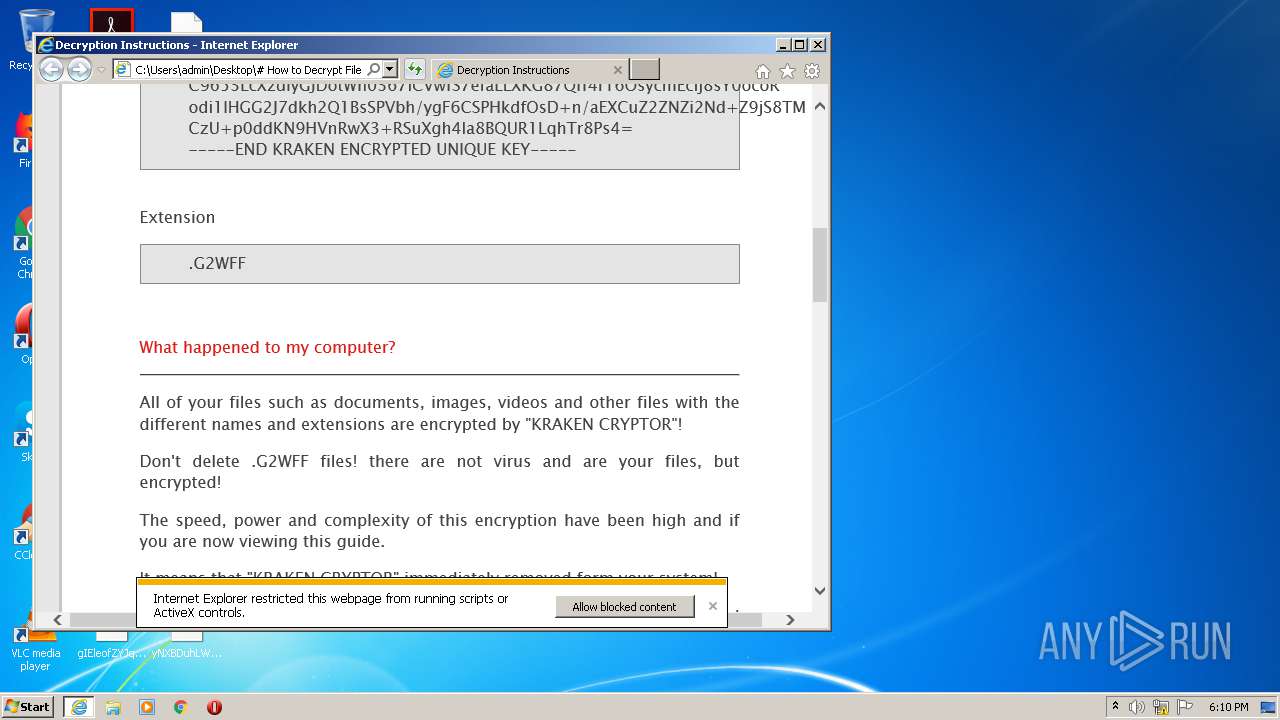Maximize the Internet Explorer window
1280x720 pixels.
click(800, 45)
